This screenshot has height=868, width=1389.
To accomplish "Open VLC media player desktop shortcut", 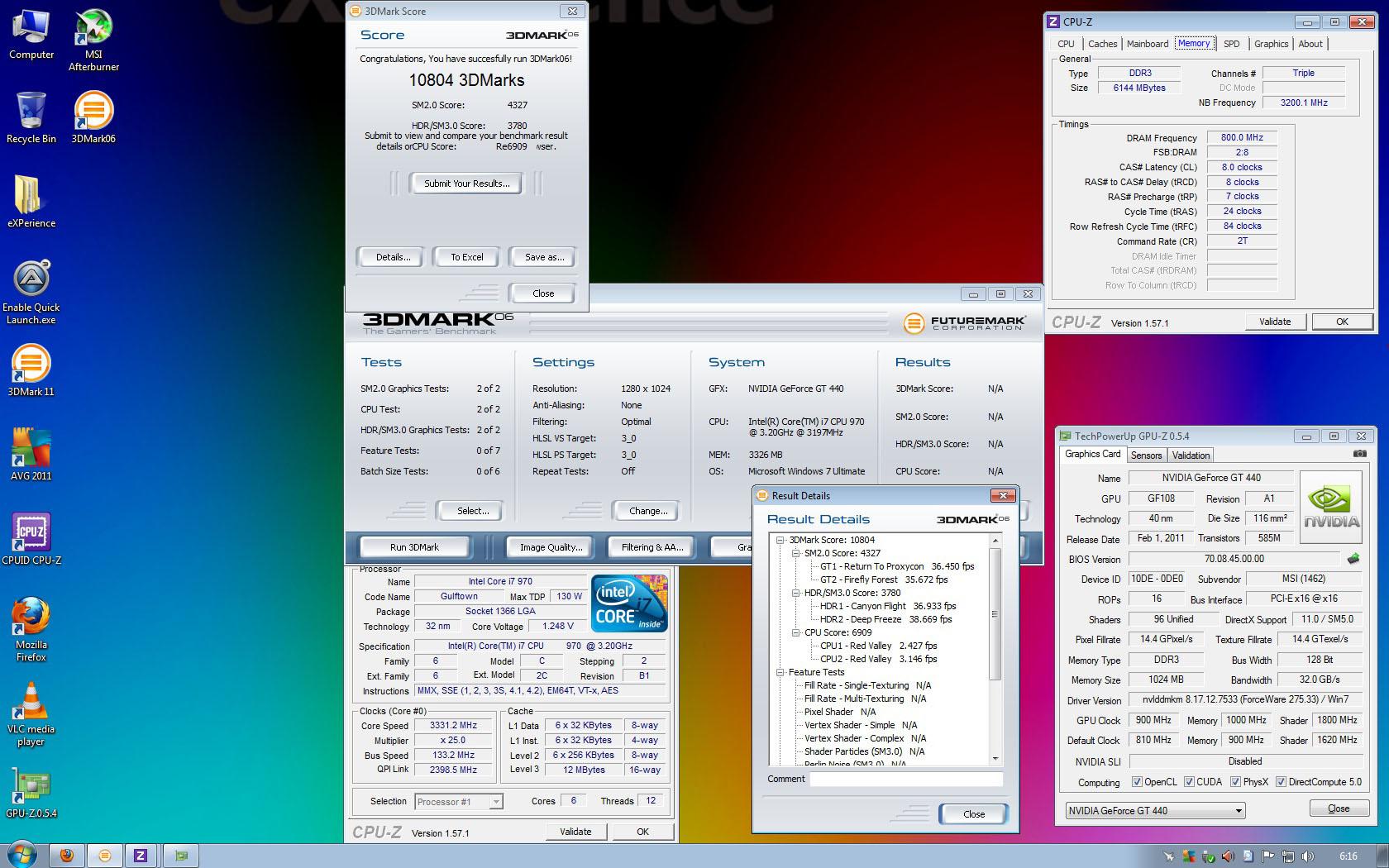I will (31, 714).
